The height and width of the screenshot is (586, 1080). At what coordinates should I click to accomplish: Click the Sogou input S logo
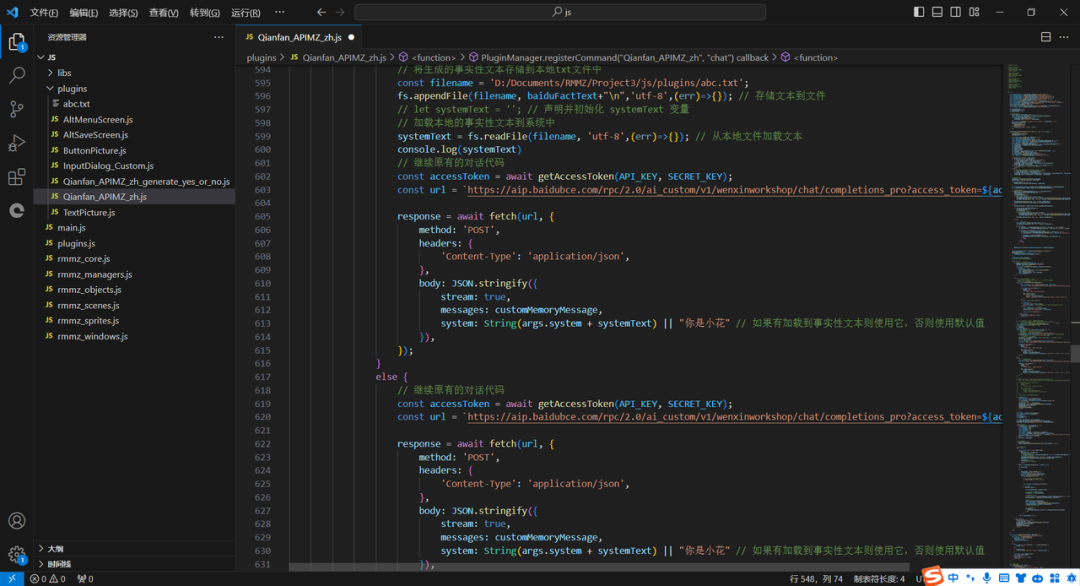pyautogui.click(x=932, y=576)
